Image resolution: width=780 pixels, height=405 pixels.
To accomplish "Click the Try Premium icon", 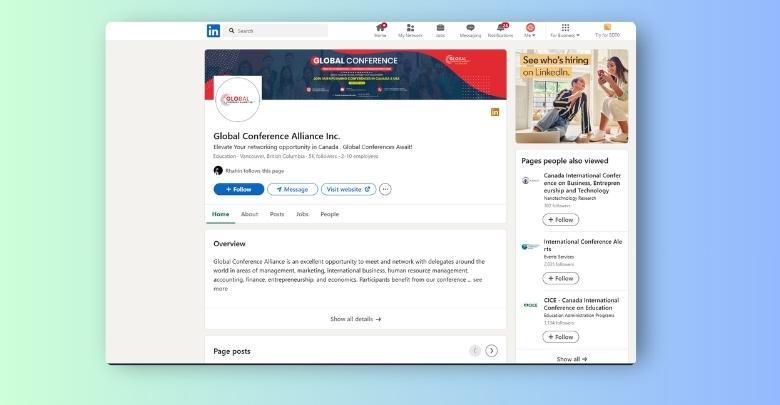I will pyautogui.click(x=607, y=30).
